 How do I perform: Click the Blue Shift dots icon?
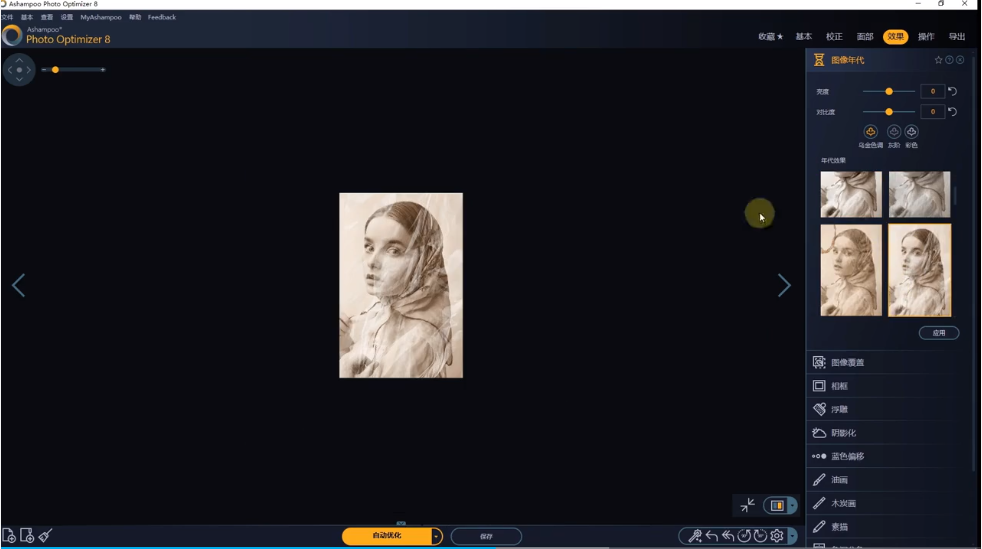click(x=819, y=456)
